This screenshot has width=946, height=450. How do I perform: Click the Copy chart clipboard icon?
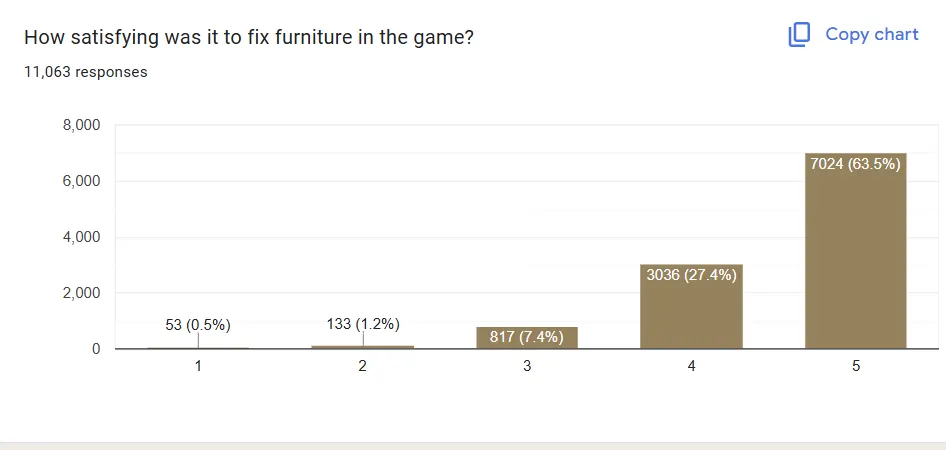[x=799, y=35]
